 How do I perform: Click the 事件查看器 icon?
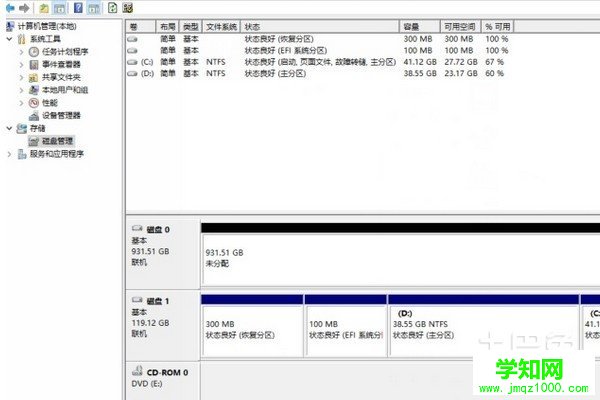34,64
